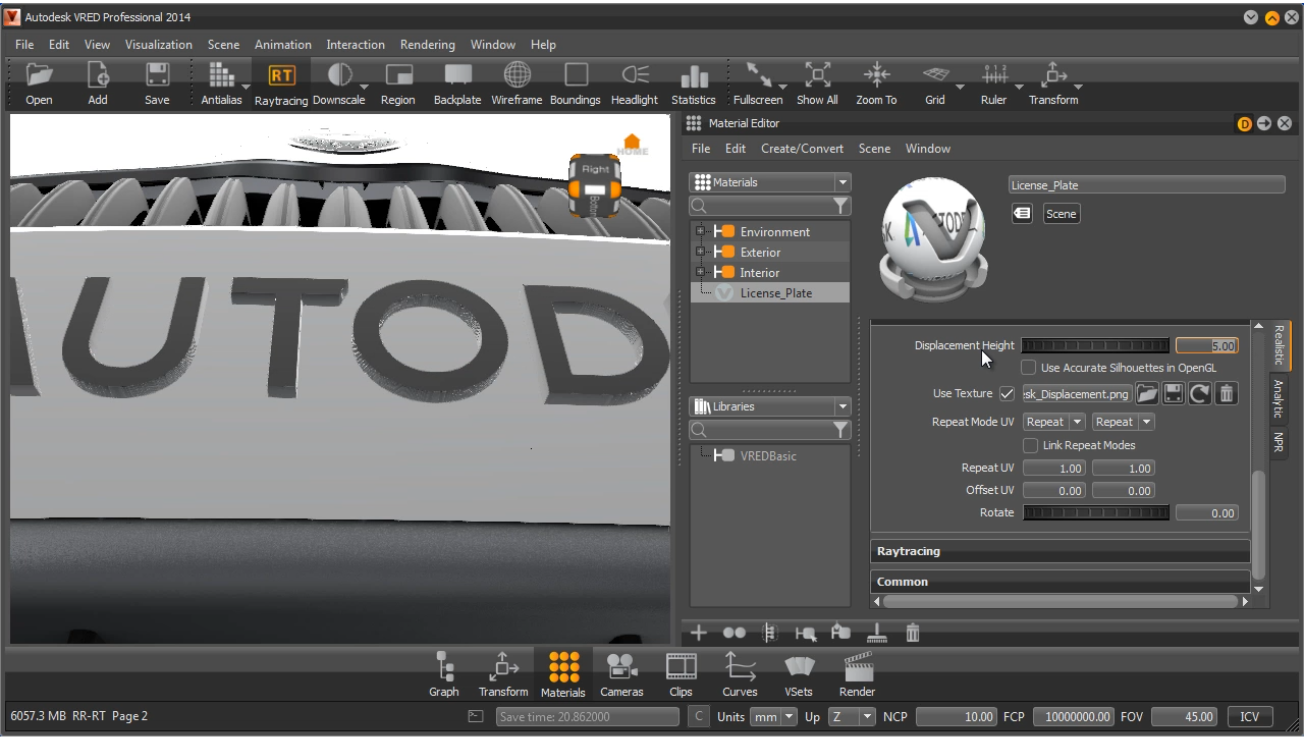Activate the Region render tool

[x=399, y=75]
